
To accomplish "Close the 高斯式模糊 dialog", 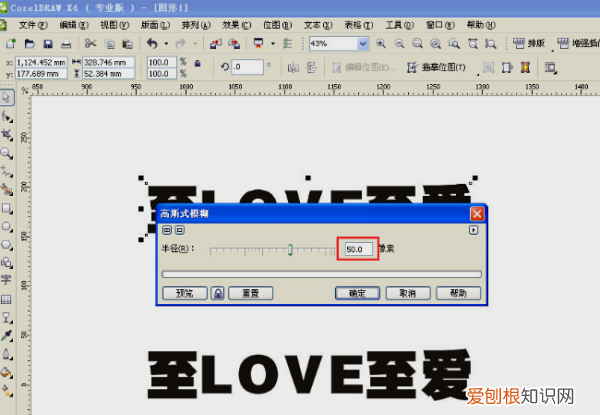I will coord(477,214).
